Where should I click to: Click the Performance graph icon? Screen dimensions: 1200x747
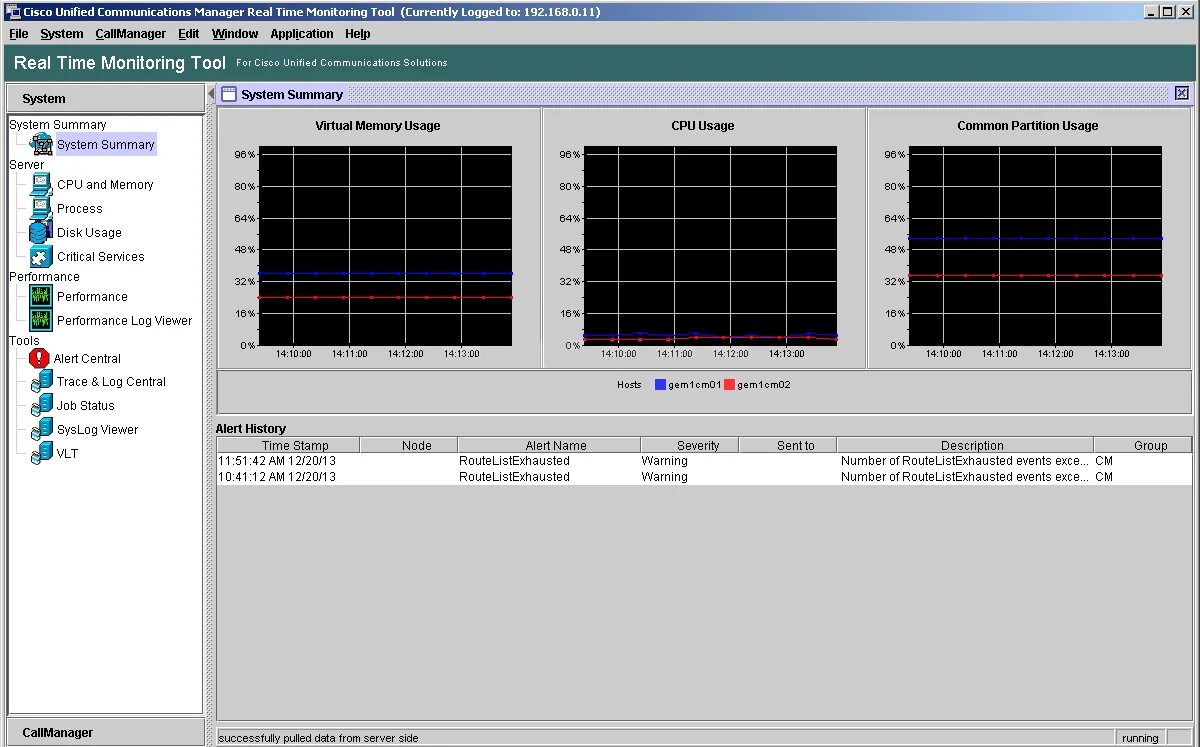(x=41, y=297)
